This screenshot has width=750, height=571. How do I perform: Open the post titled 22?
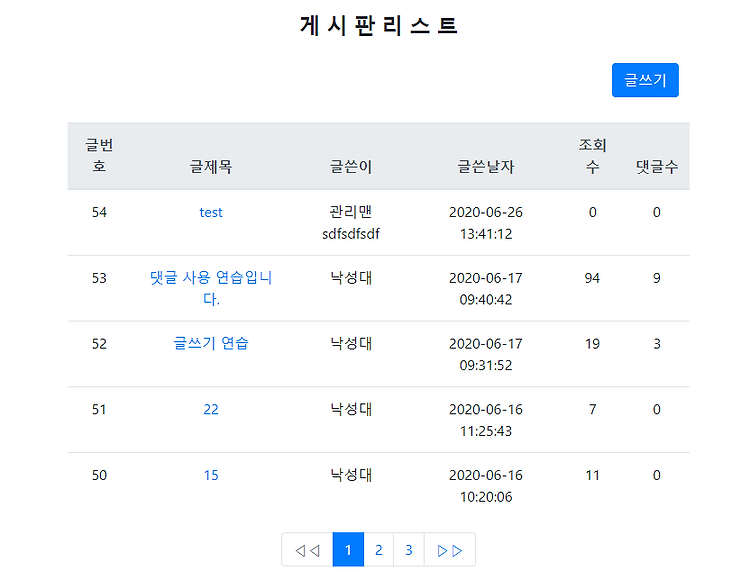pyautogui.click(x=211, y=409)
